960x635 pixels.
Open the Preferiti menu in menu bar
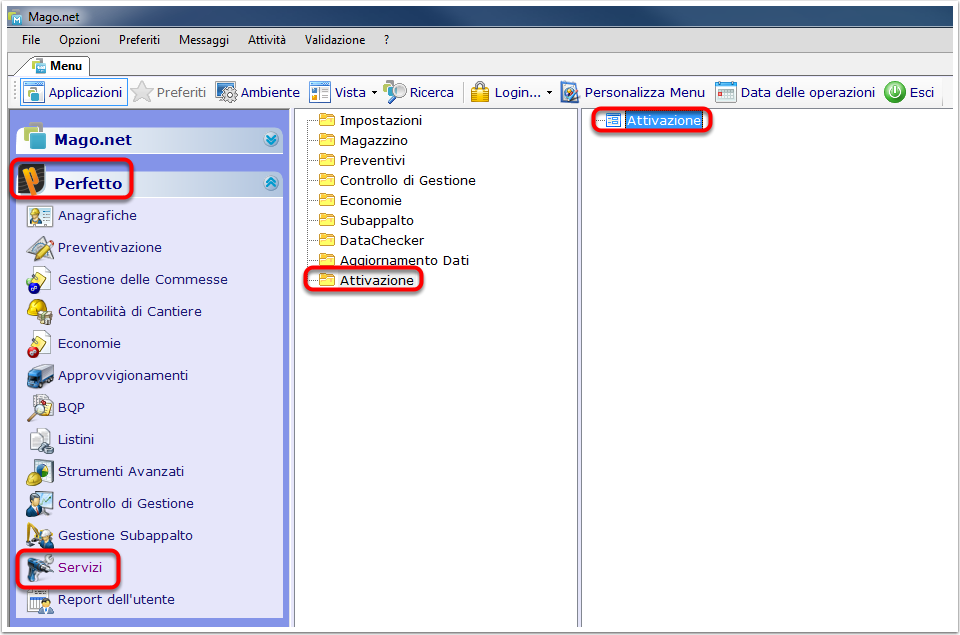coord(139,40)
